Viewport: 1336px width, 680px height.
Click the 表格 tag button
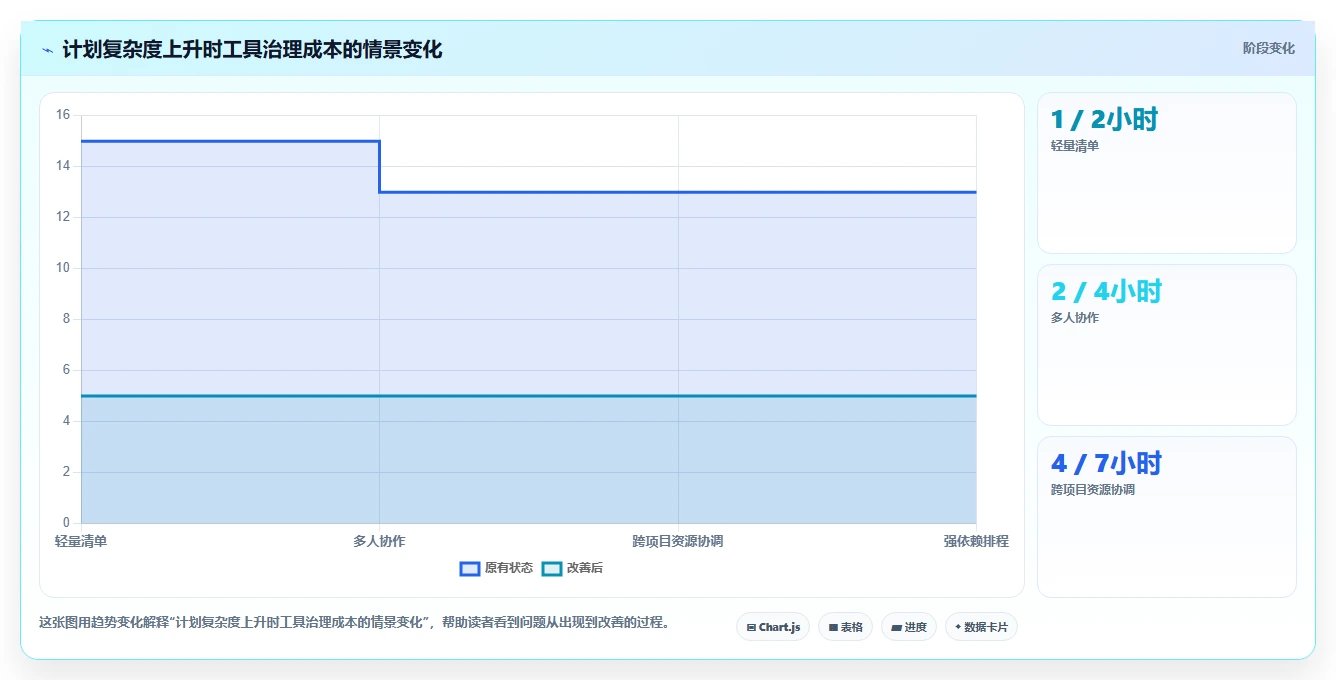coord(845,627)
